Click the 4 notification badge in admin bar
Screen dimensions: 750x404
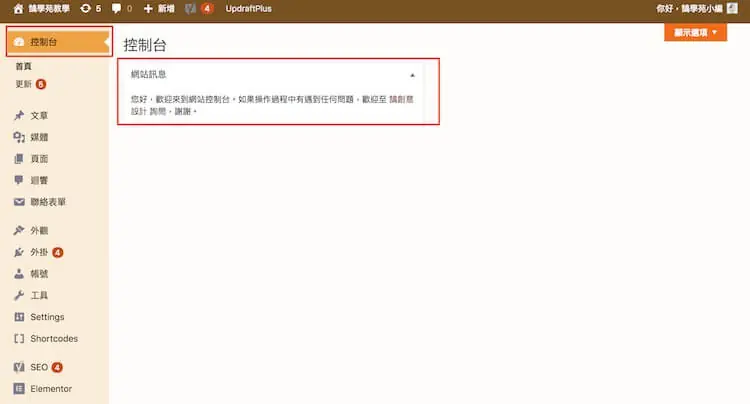tap(207, 9)
